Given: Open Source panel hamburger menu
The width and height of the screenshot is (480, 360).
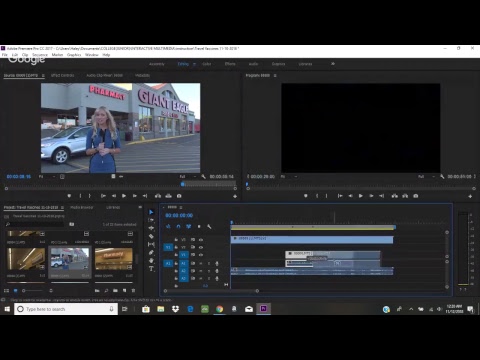Looking at the screenshot, I should 43,76.
